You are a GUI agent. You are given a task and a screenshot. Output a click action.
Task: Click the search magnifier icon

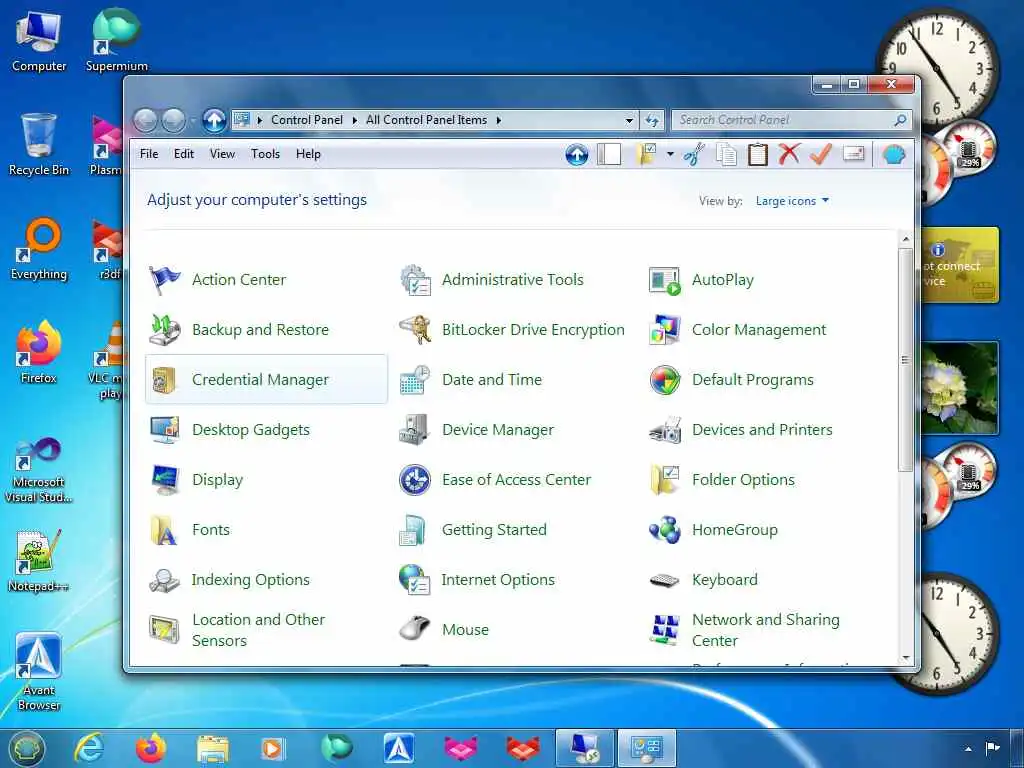click(x=900, y=120)
